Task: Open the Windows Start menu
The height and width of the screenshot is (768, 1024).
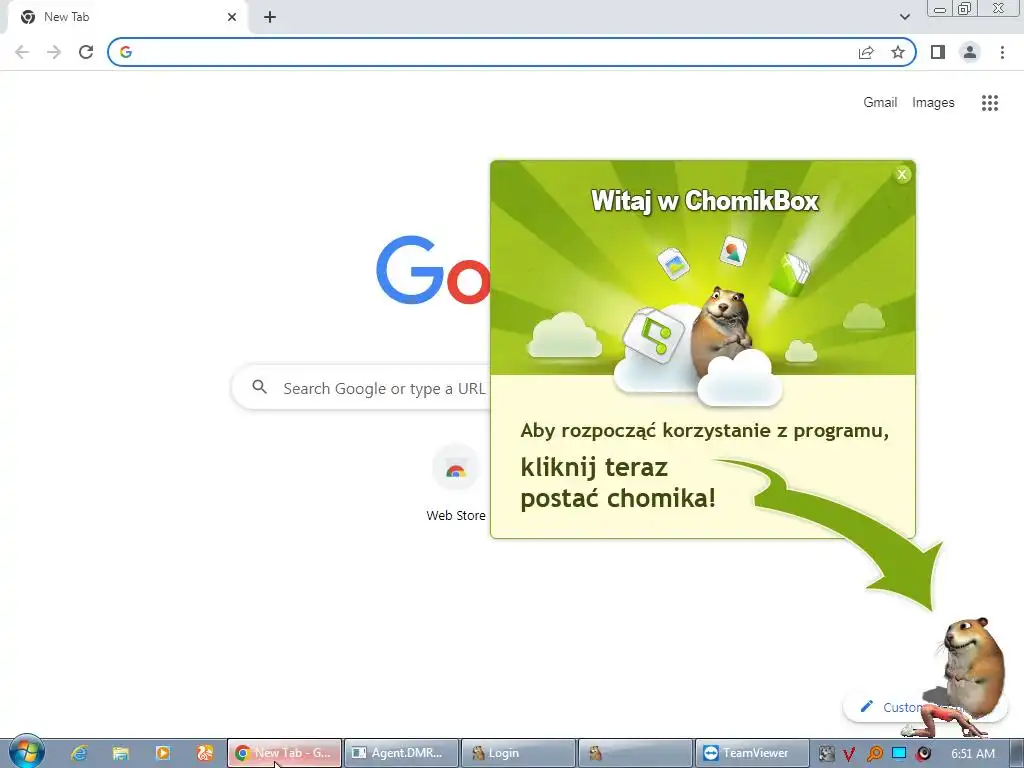Action: 27,752
